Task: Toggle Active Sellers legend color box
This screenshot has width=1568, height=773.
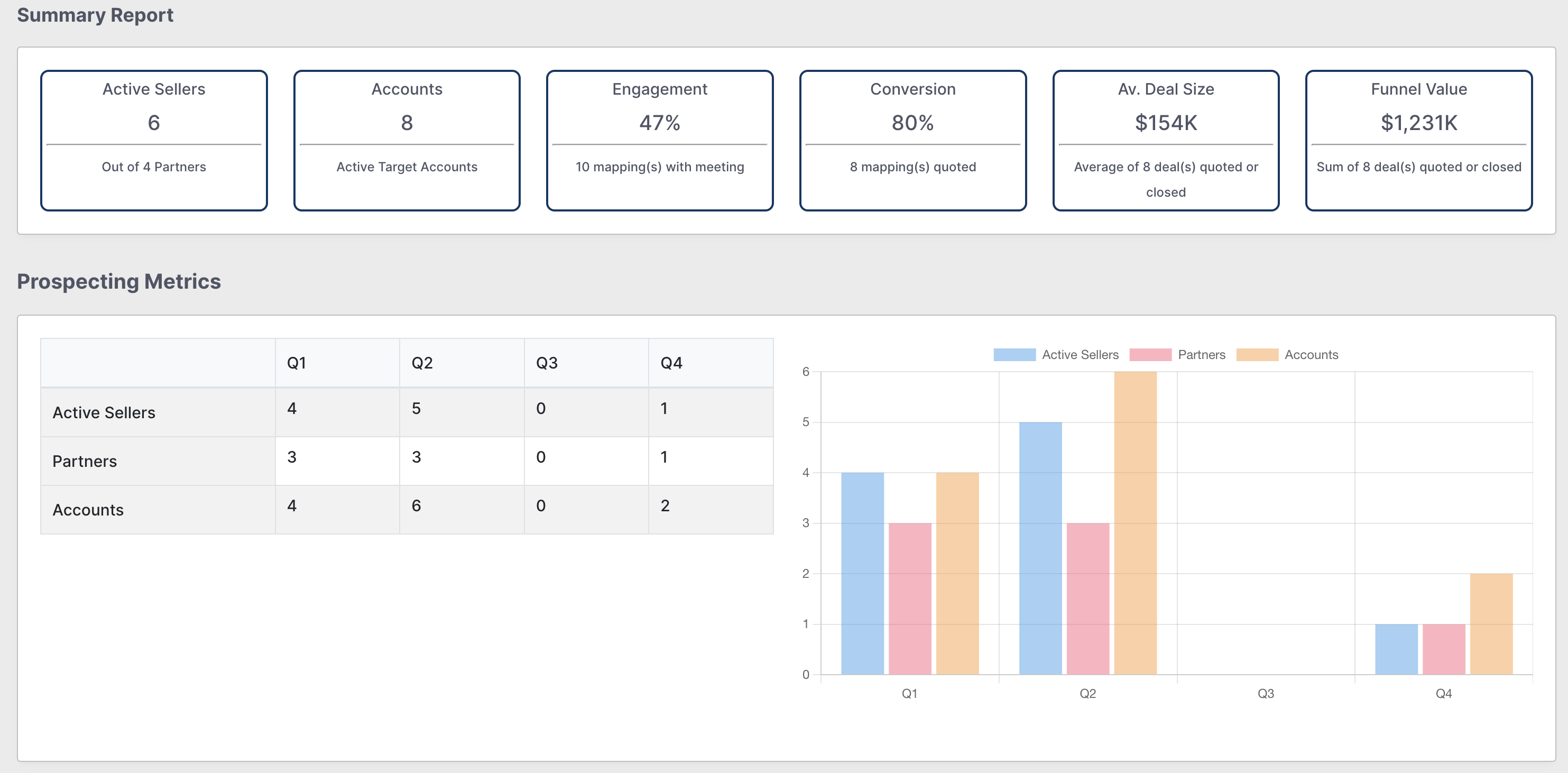Action: pos(1014,355)
